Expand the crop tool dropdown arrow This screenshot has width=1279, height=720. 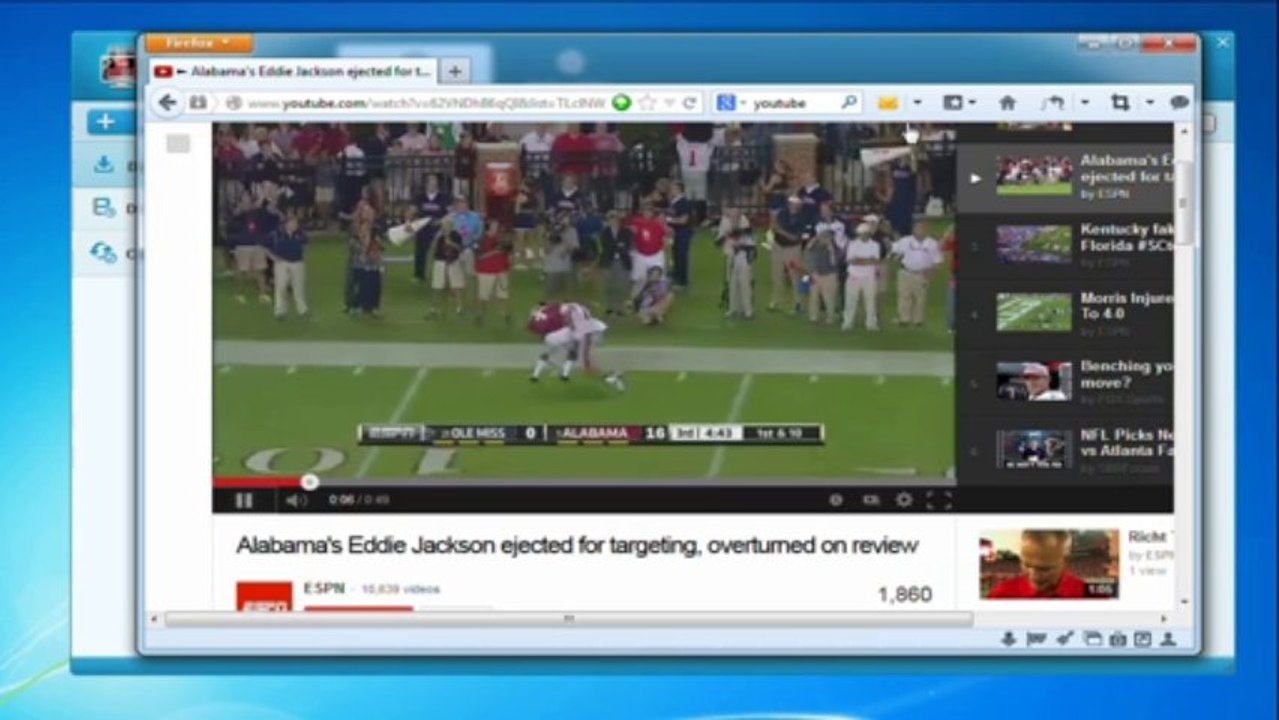1150,103
